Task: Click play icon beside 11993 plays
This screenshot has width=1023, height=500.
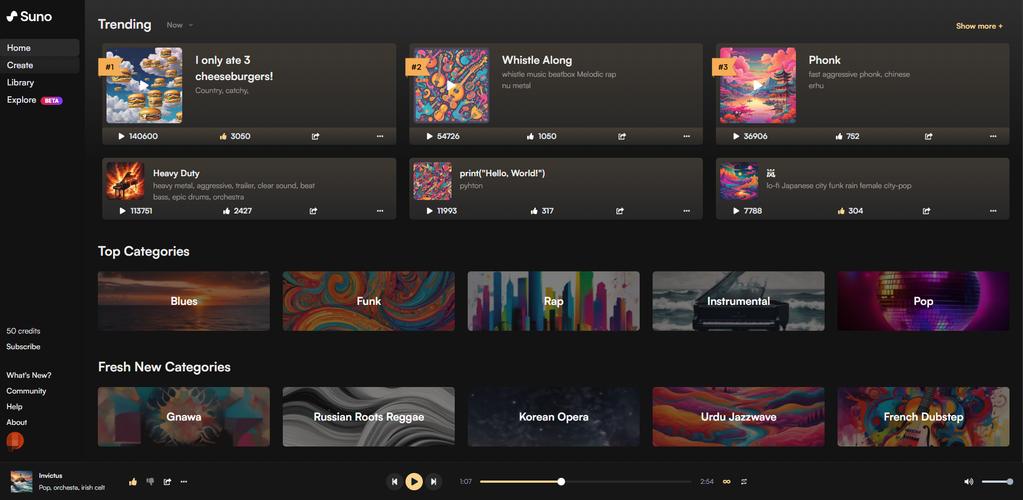Action: tap(429, 211)
